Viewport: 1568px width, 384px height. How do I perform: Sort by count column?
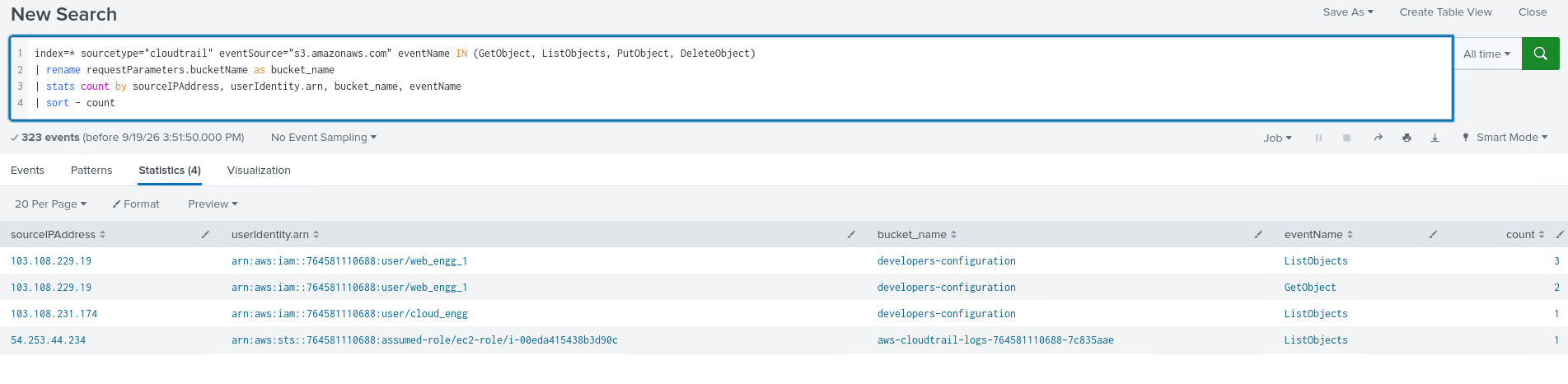tap(1525, 235)
